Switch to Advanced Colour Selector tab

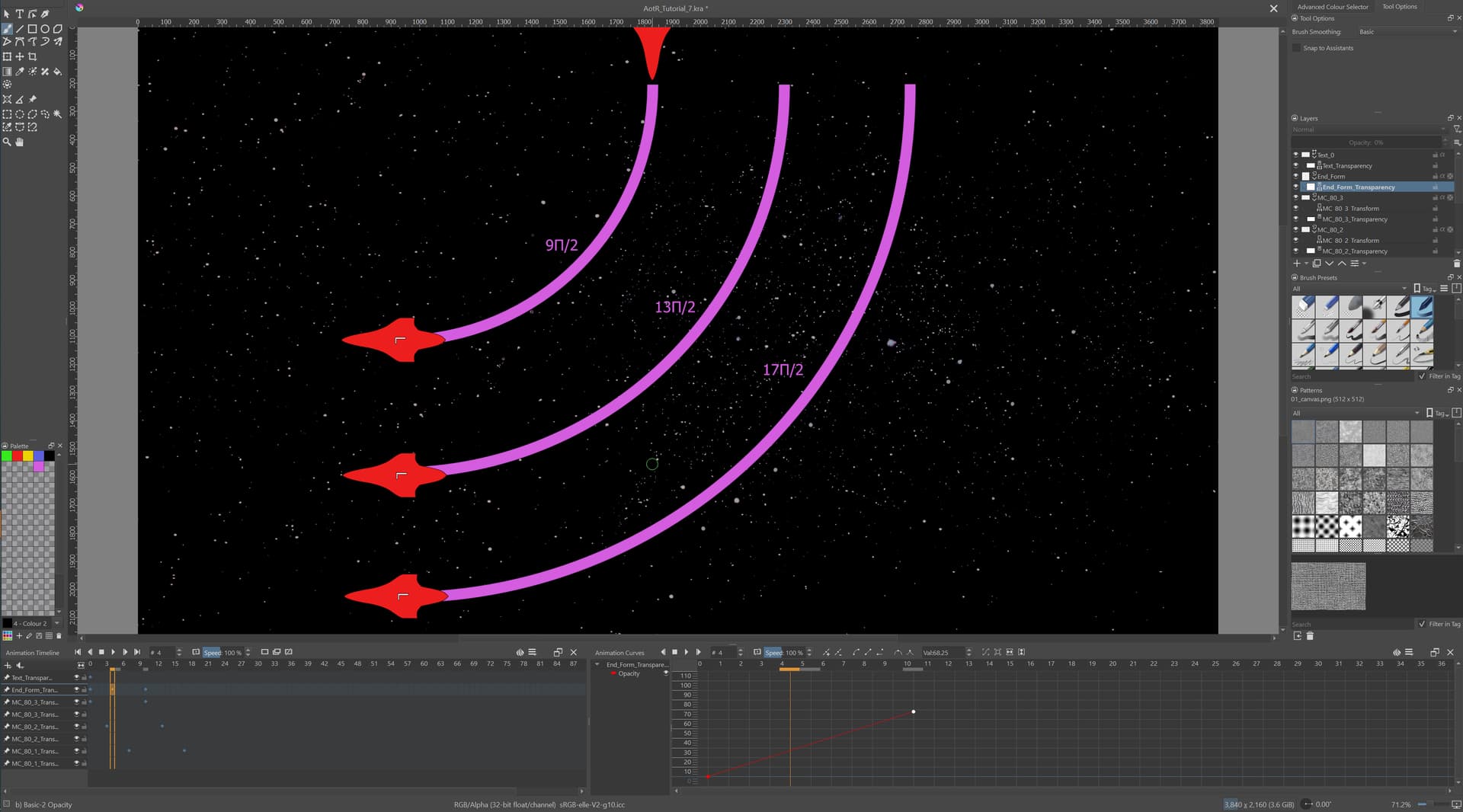click(x=1333, y=7)
